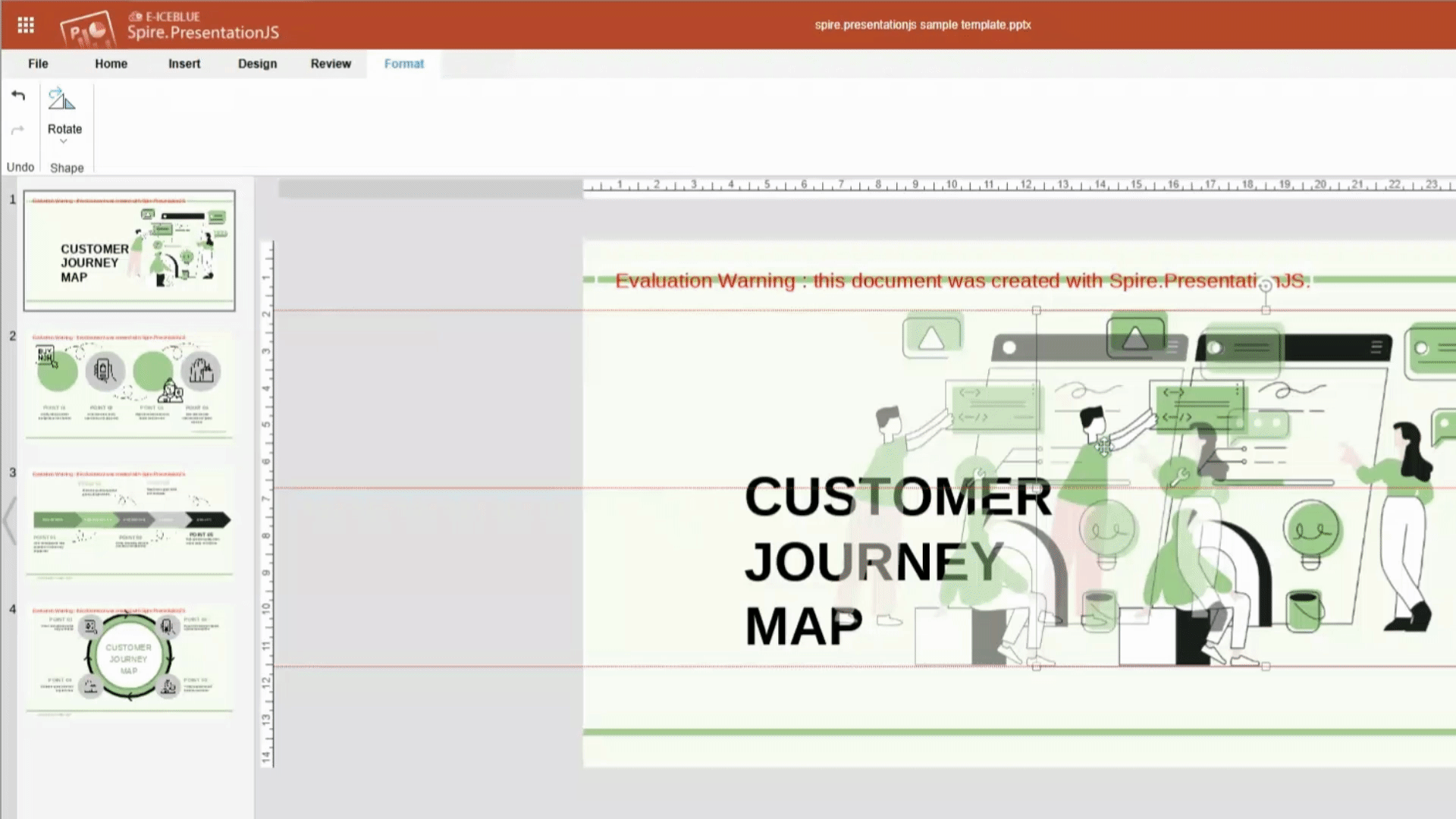Open the app launcher grid icon
This screenshot has height=819, width=1456.
tap(26, 26)
